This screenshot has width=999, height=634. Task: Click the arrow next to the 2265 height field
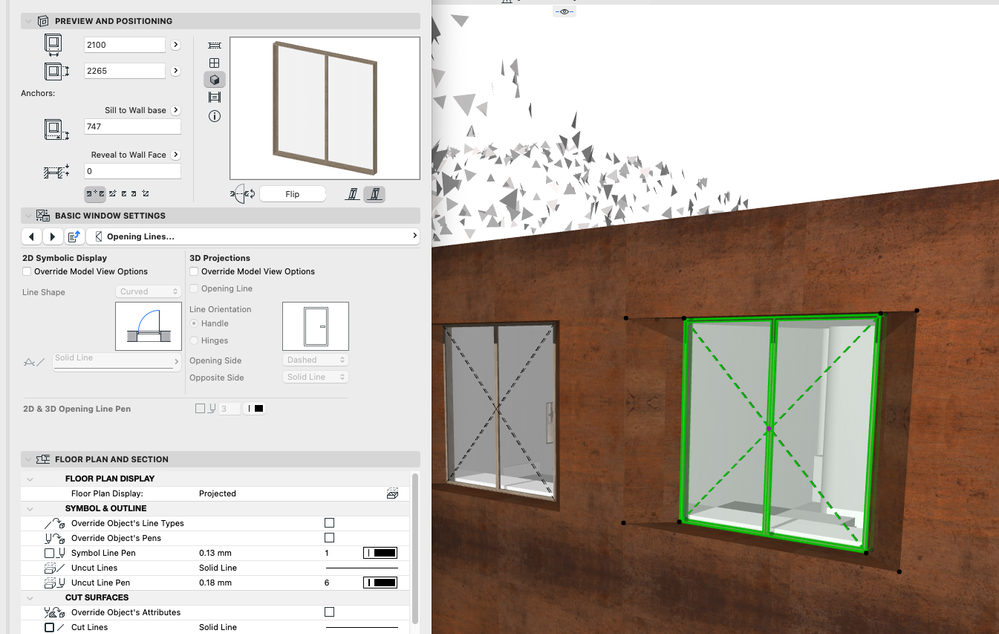pyautogui.click(x=175, y=71)
